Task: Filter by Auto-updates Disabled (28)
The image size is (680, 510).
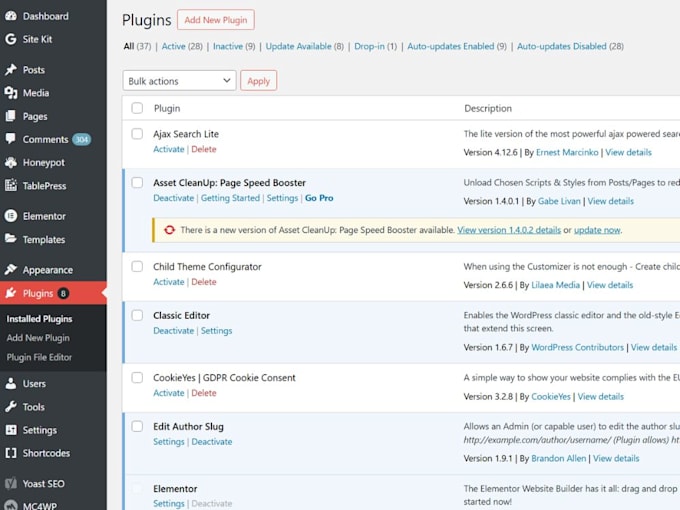Action: [570, 46]
